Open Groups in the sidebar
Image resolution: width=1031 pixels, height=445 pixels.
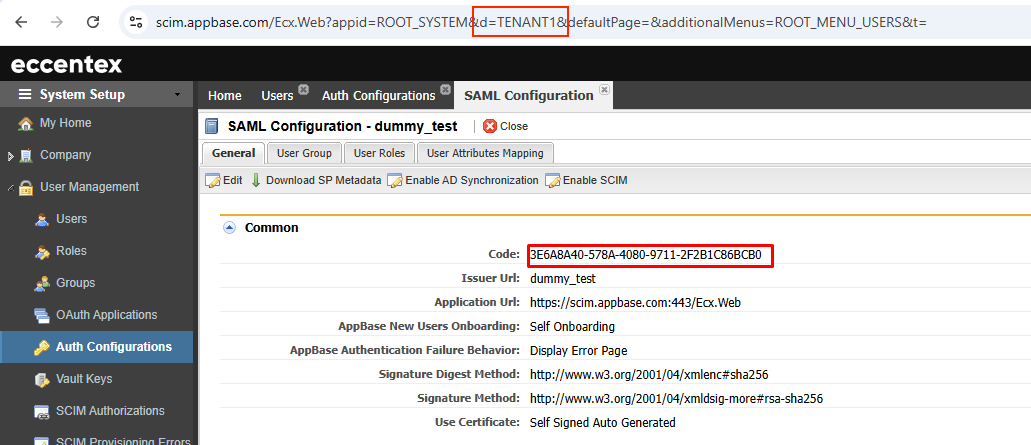tap(75, 283)
